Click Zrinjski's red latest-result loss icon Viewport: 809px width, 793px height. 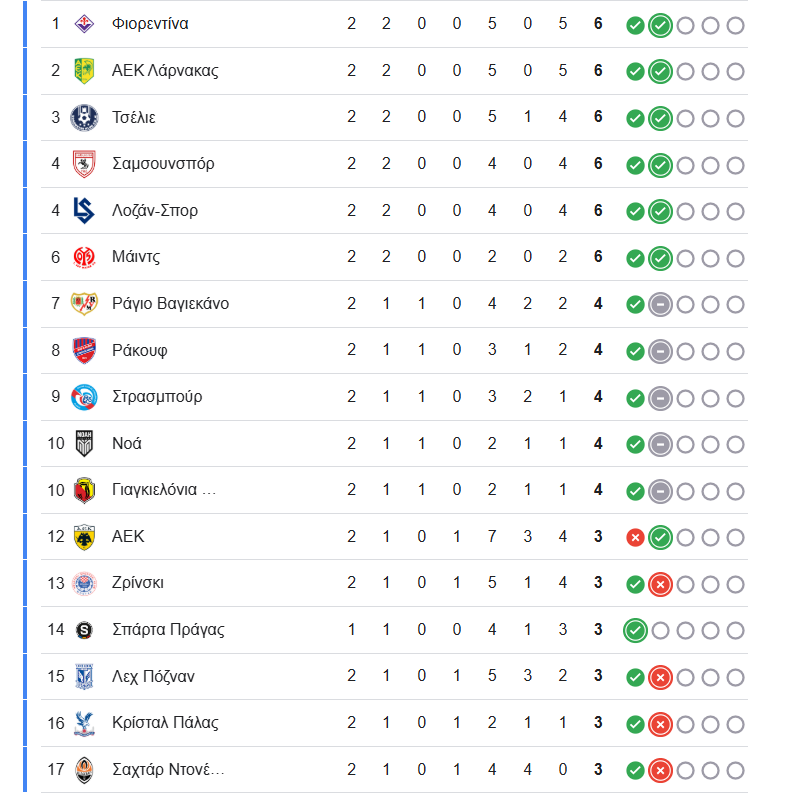(660, 584)
